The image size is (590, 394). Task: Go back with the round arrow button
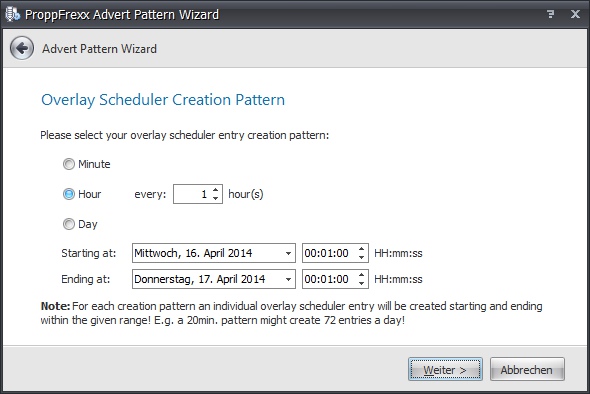pos(22,48)
